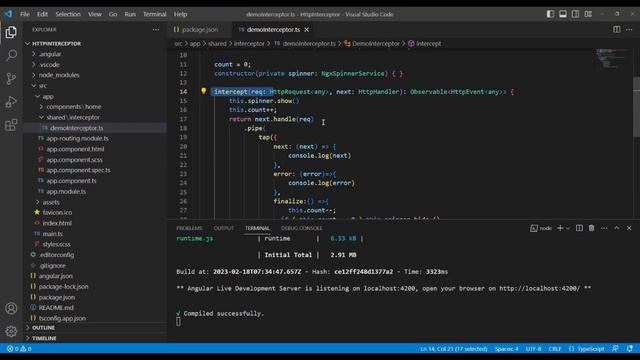Open the View menu
The image size is (640, 360).
95,14
